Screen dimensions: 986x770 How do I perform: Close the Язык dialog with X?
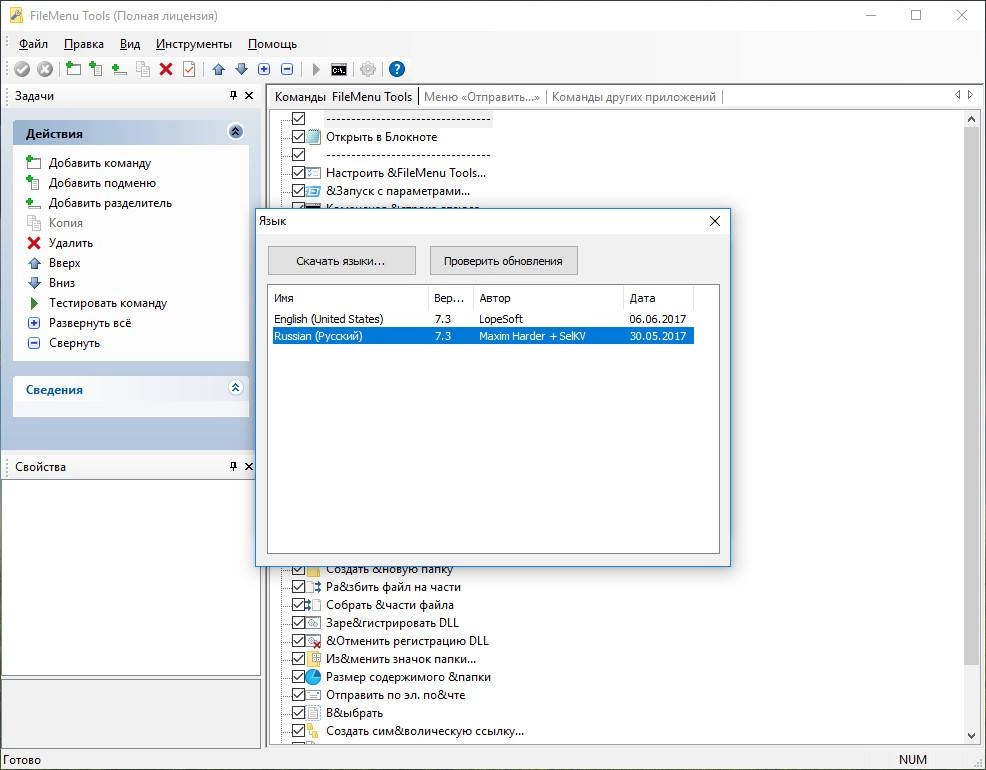pos(714,221)
